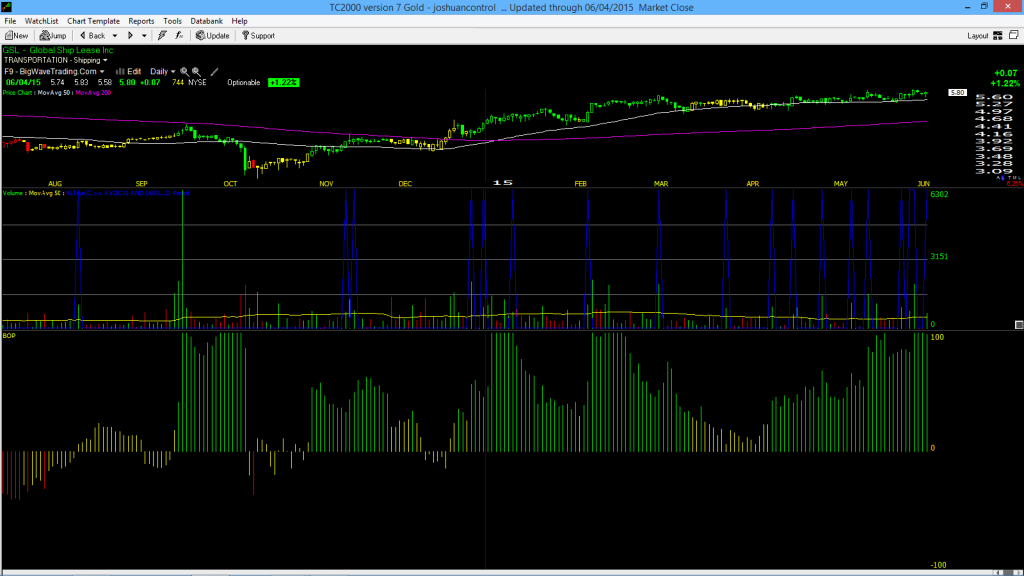Screen dimensions: 1024x576
Task: Open the Layout grid icon
Action: (x=998, y=36)
